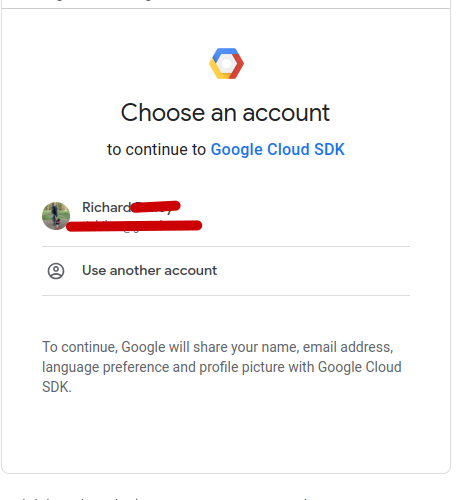This screenshot has height=500, width=461.
Task: Click the word 'Cloud' in the blue link
Action: click(x=288, y=149)
